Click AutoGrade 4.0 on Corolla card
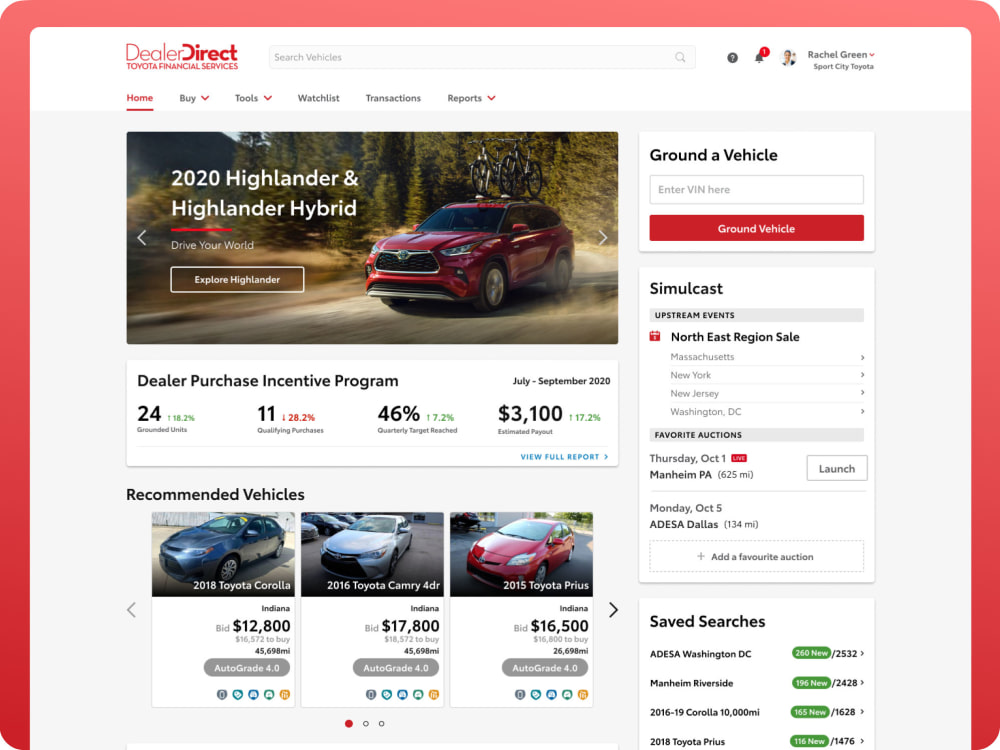 (247, 668)
